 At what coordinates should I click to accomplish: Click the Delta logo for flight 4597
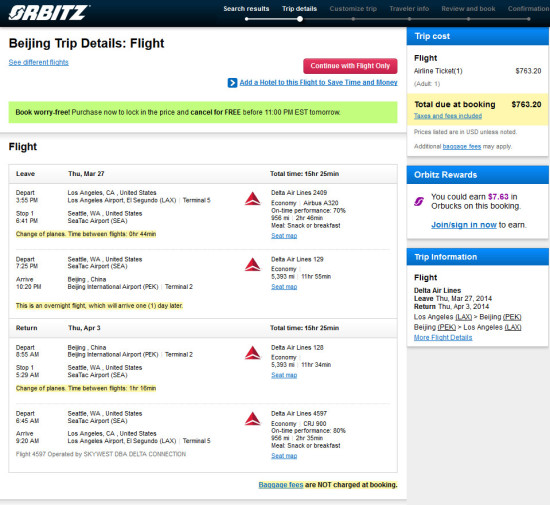(253, 419)
